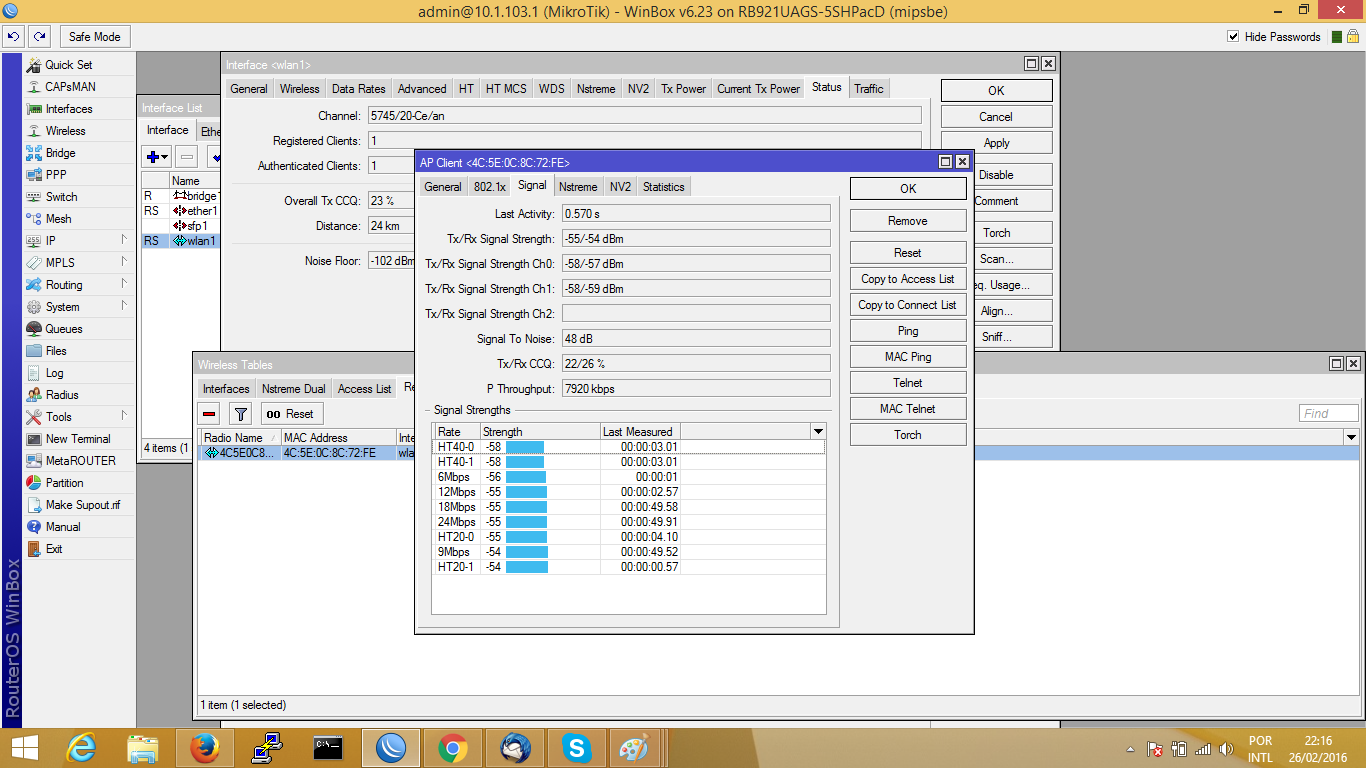
Task: Click Cancel in the Interface wlan1 window
Action: pos(996,117)
